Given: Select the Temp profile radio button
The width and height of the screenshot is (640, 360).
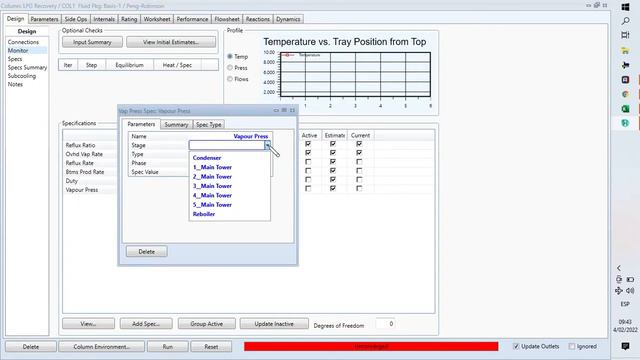Looking at the screenshot, I should pos(230,56).
